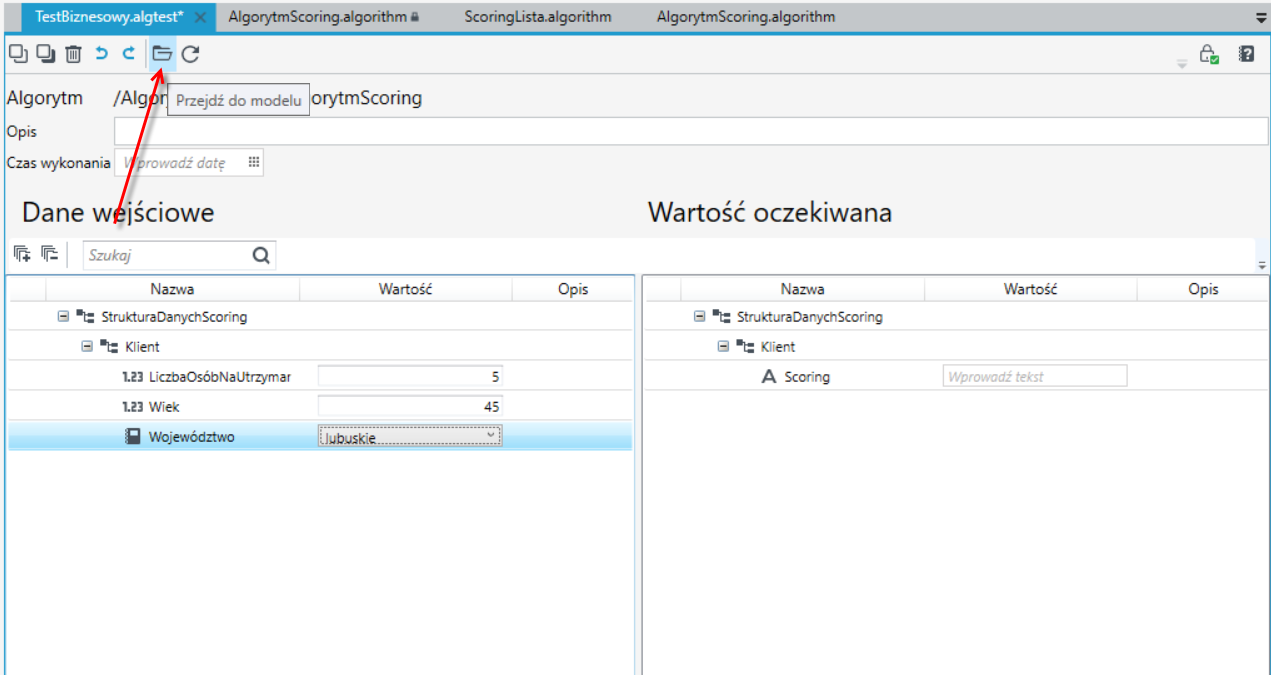1271x675 pixels.
Task: Click the circular refresh icon
Action: point(190,54)
